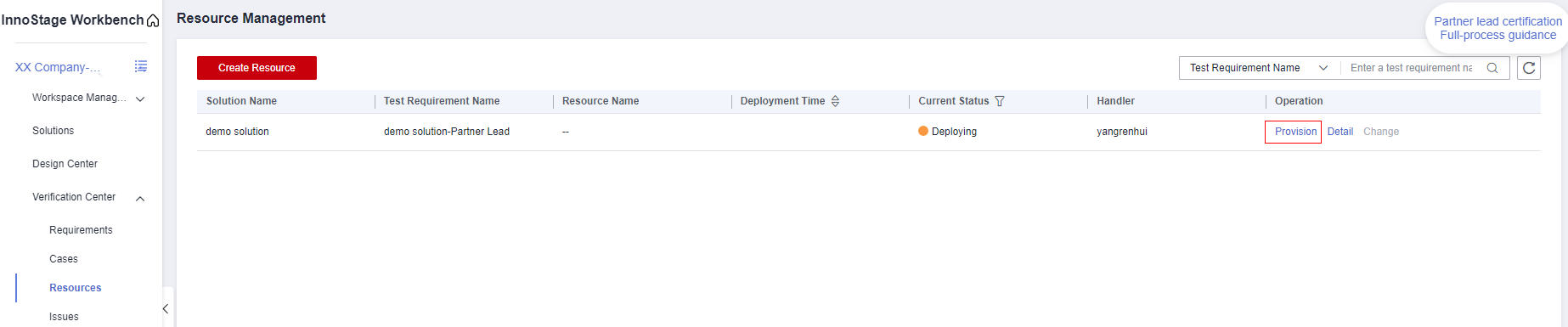Screen dimensions: 1568x327
Task: Click the Create Resource button
Action: (x=257, y=68)
